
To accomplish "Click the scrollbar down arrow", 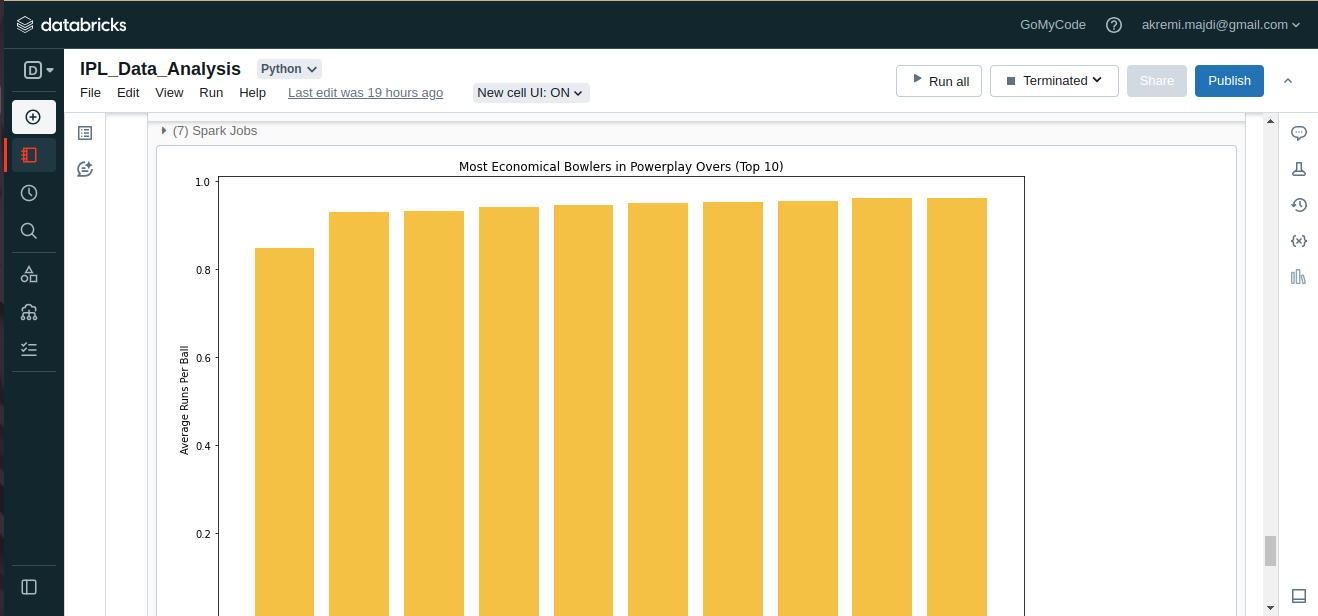I will (x=1270, y=607).
